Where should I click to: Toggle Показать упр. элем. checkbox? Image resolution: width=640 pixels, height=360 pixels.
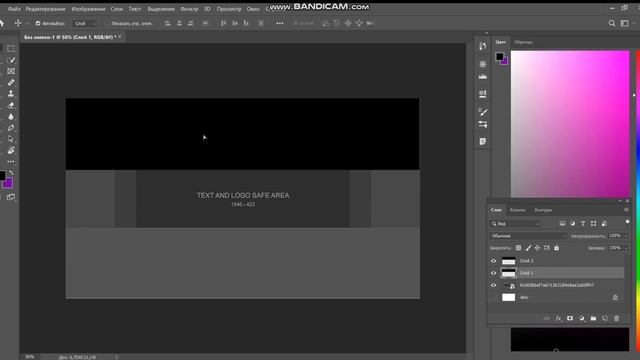[107, 24]
